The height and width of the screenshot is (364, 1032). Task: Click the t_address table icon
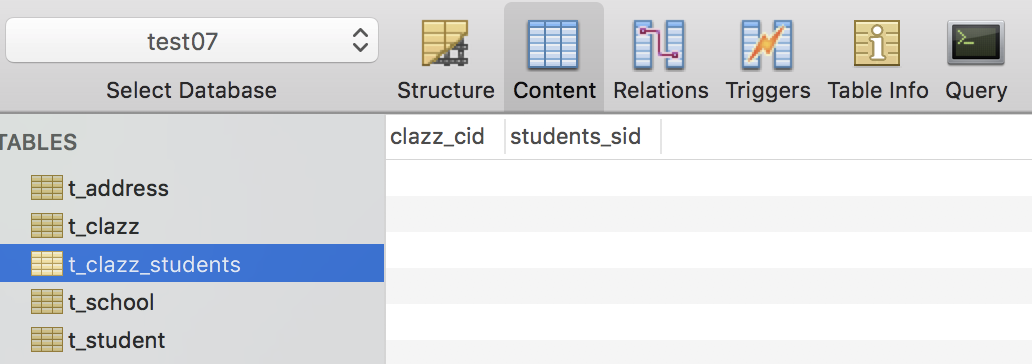(x=47, y=188)
